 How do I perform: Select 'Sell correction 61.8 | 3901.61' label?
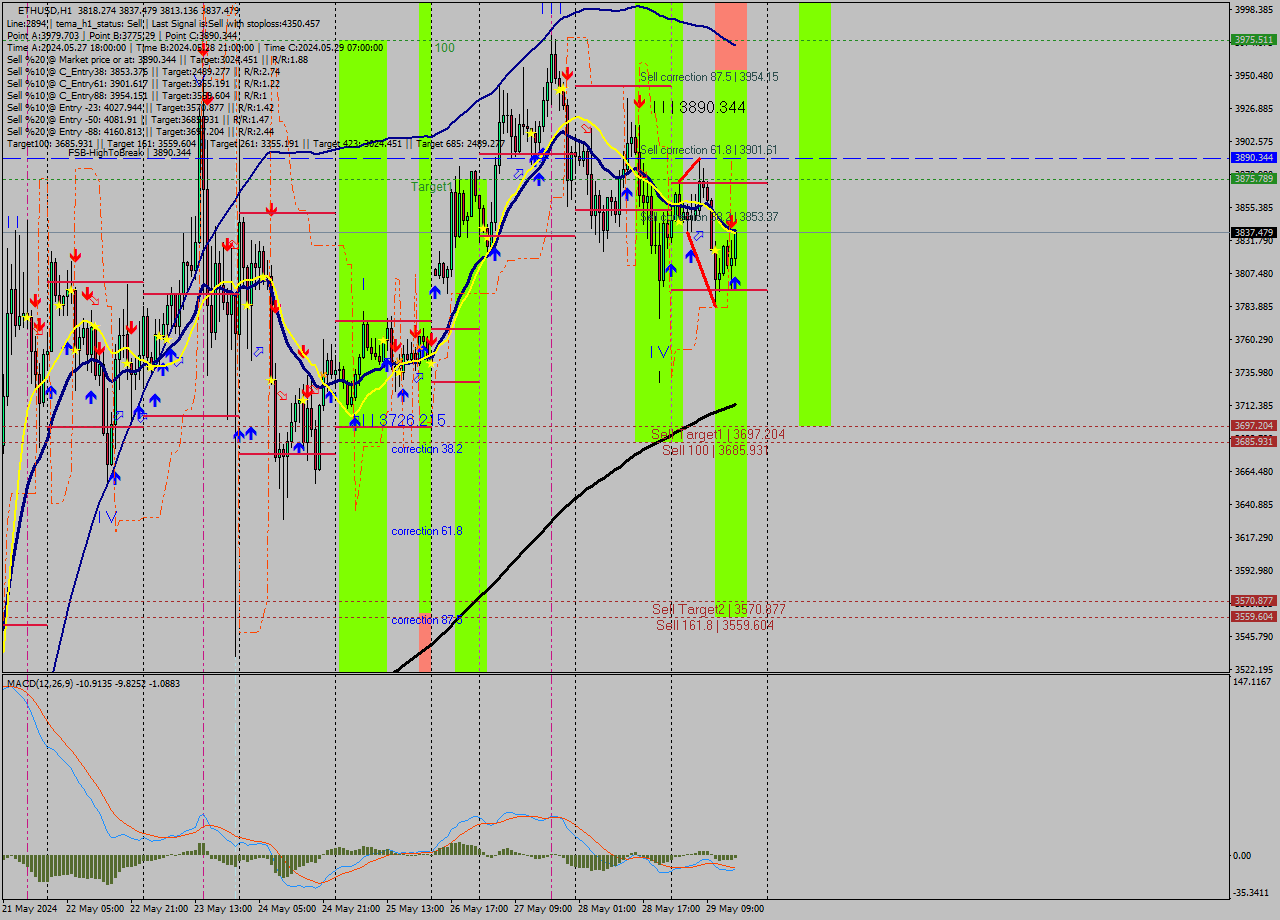pyautogui.click(x=708, y=150)
